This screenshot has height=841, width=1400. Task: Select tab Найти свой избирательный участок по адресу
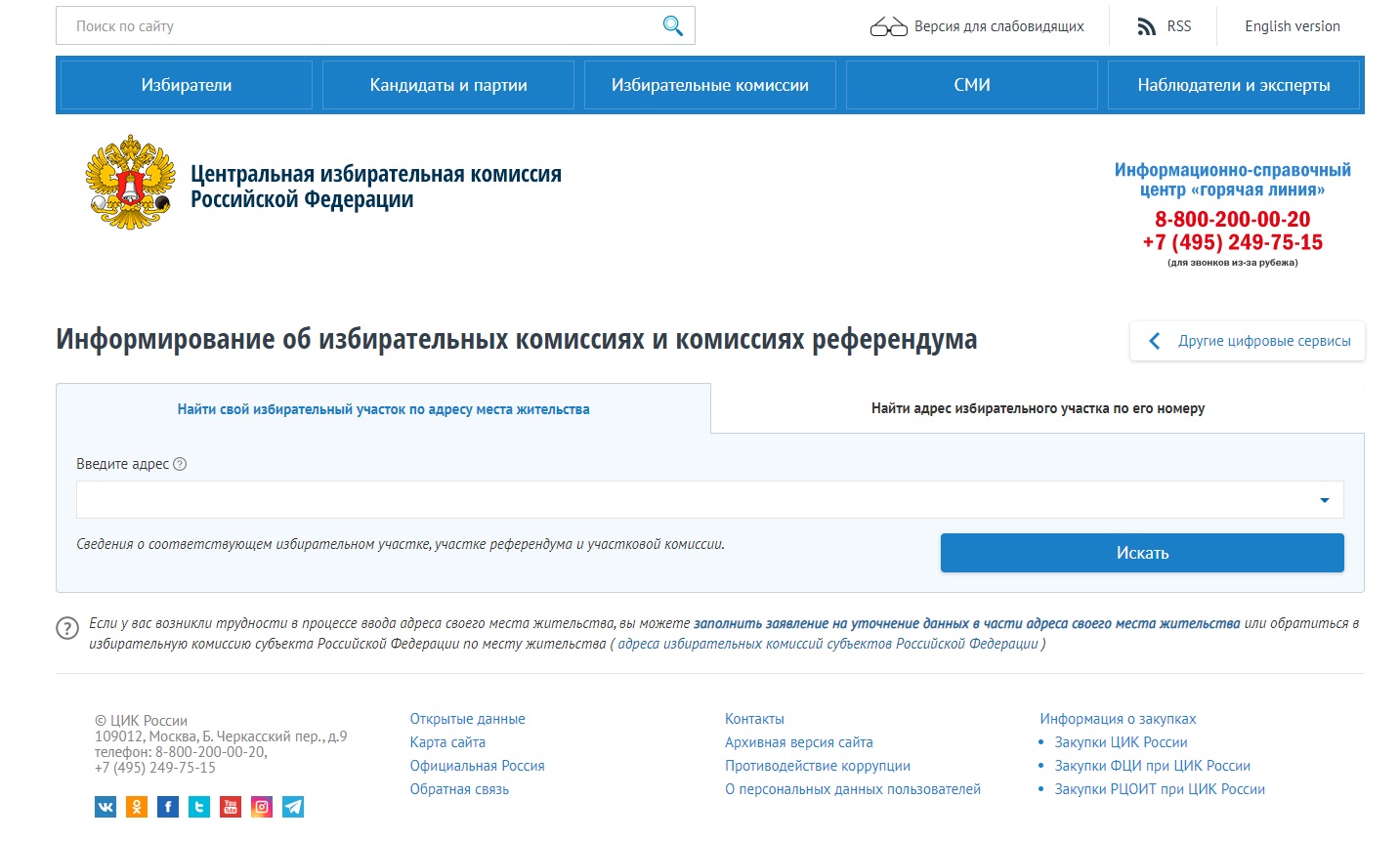tap(383, 409)
